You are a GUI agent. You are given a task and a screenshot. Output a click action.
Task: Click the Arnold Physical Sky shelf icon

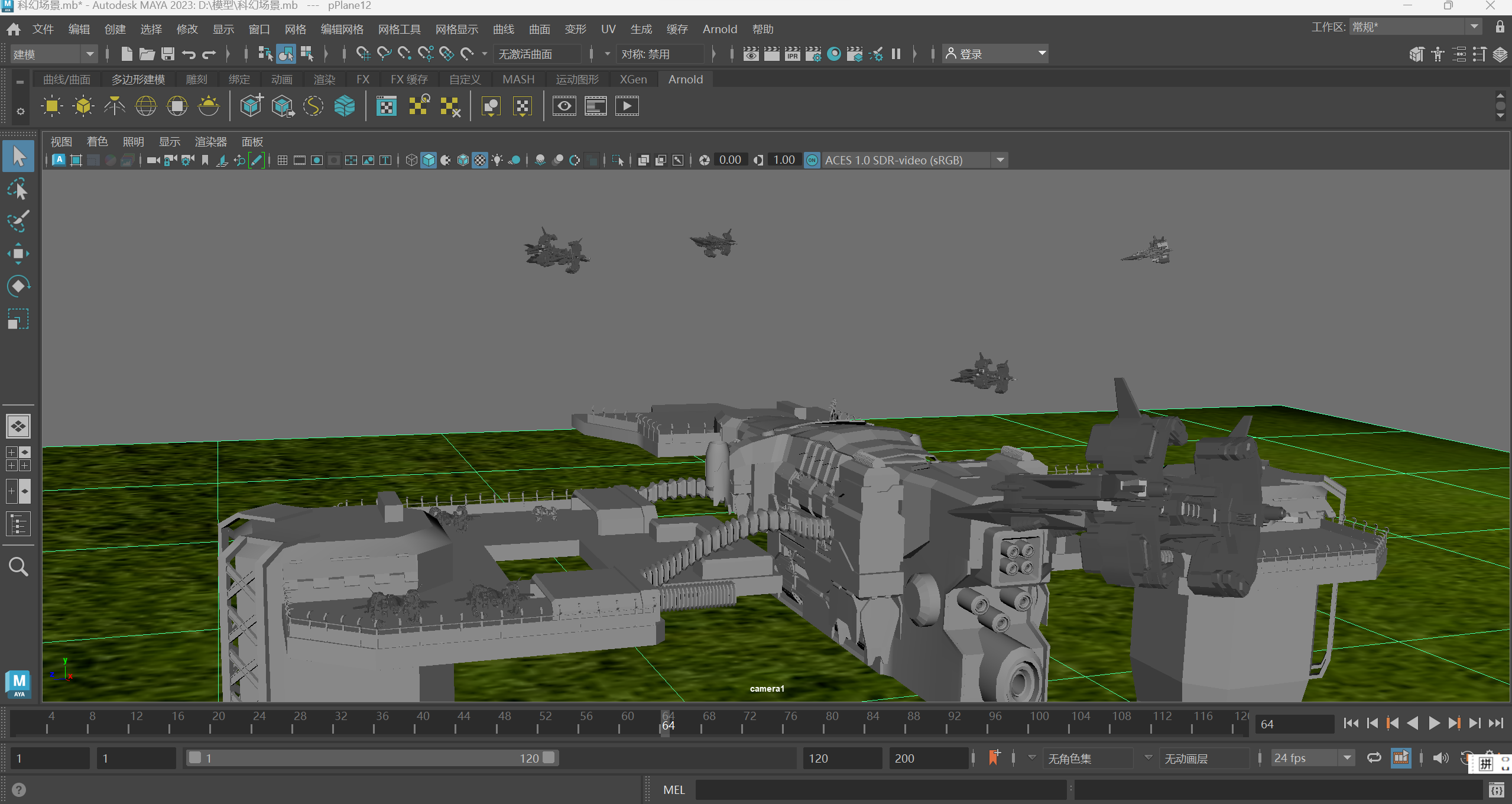click(x=209, y=106)
